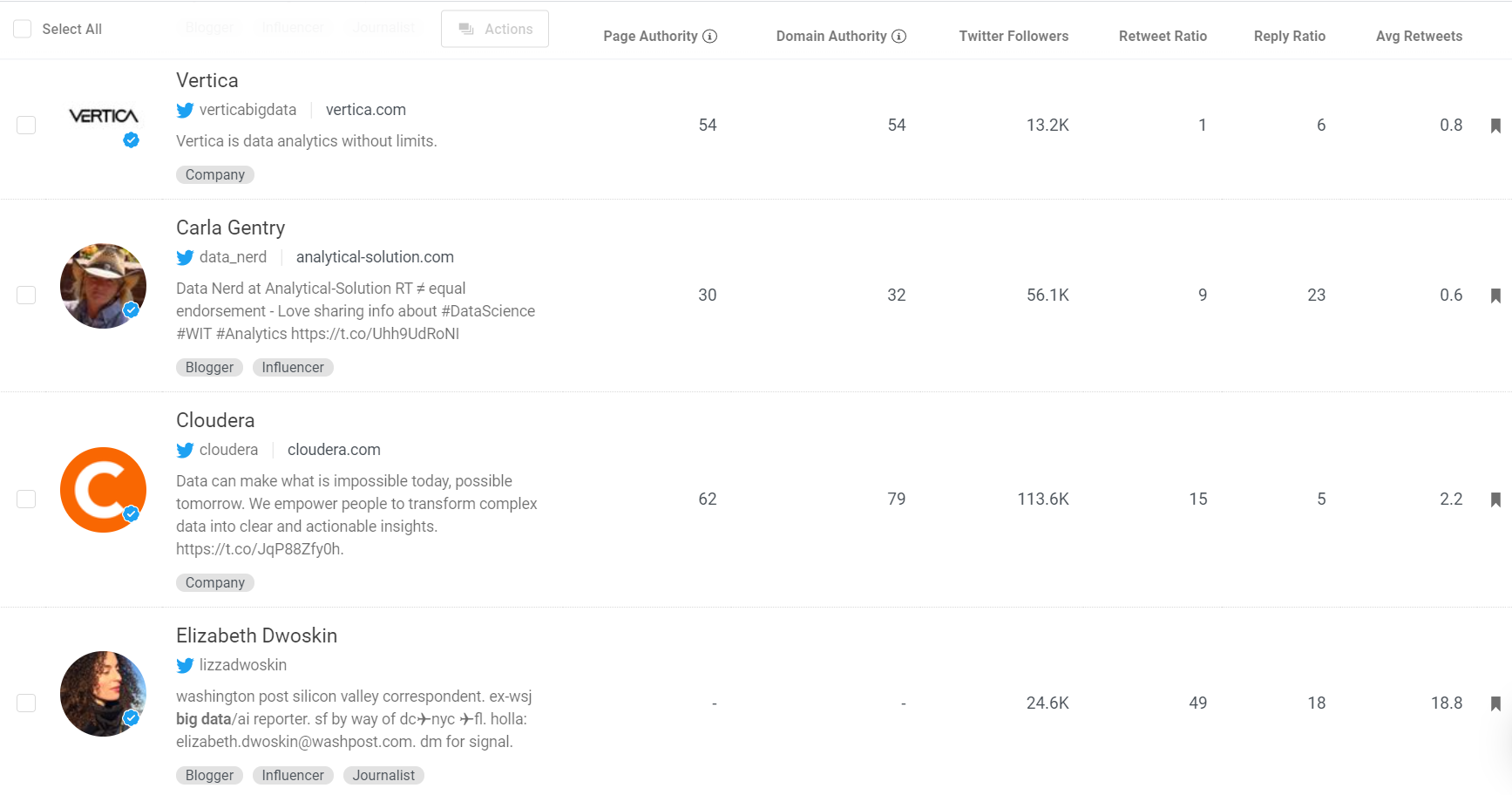Open the Actions dropdown
The height and width of the screenshot is (795, 1512).
[494, 28]
